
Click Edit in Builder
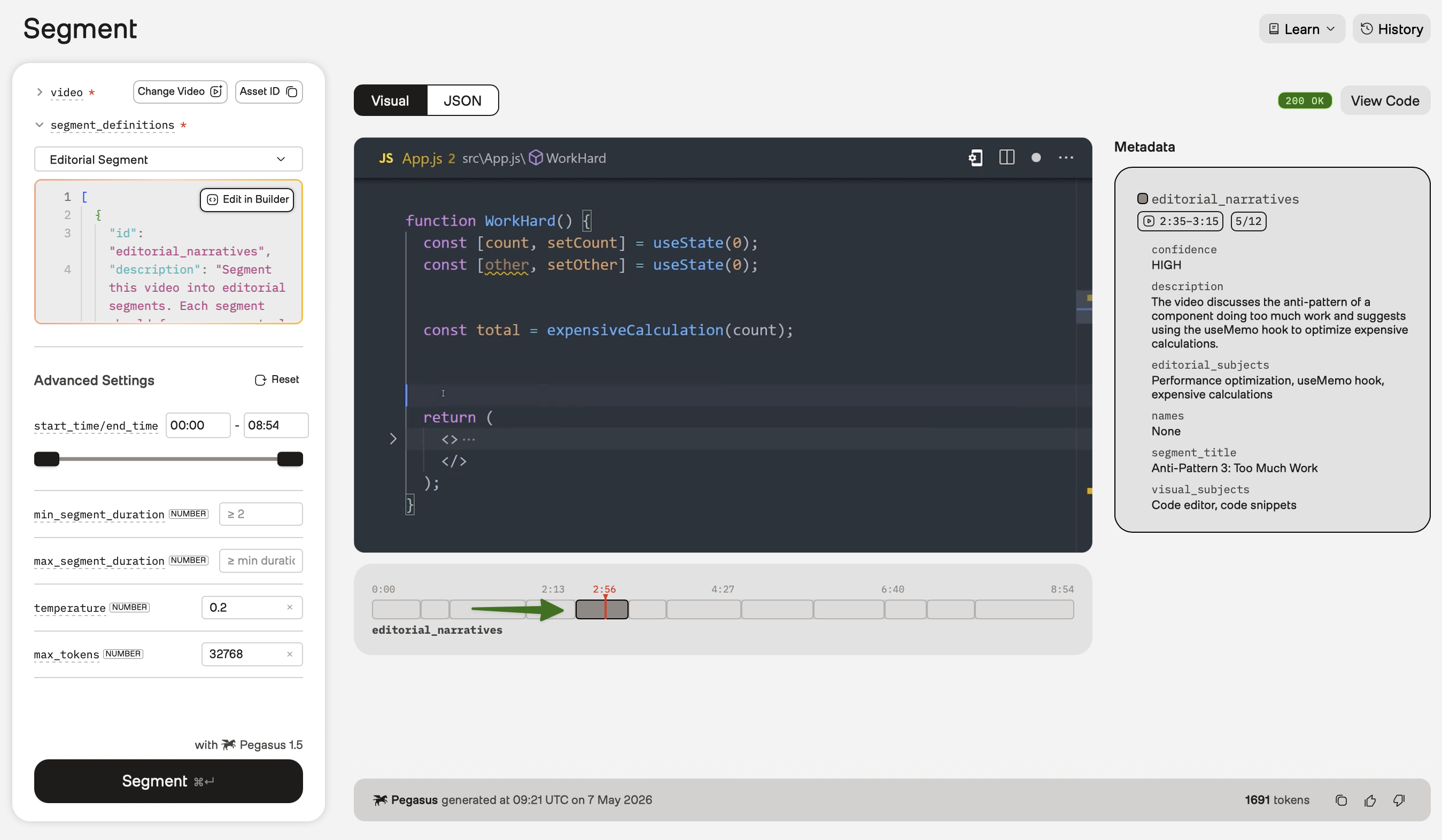pos(246,199)
